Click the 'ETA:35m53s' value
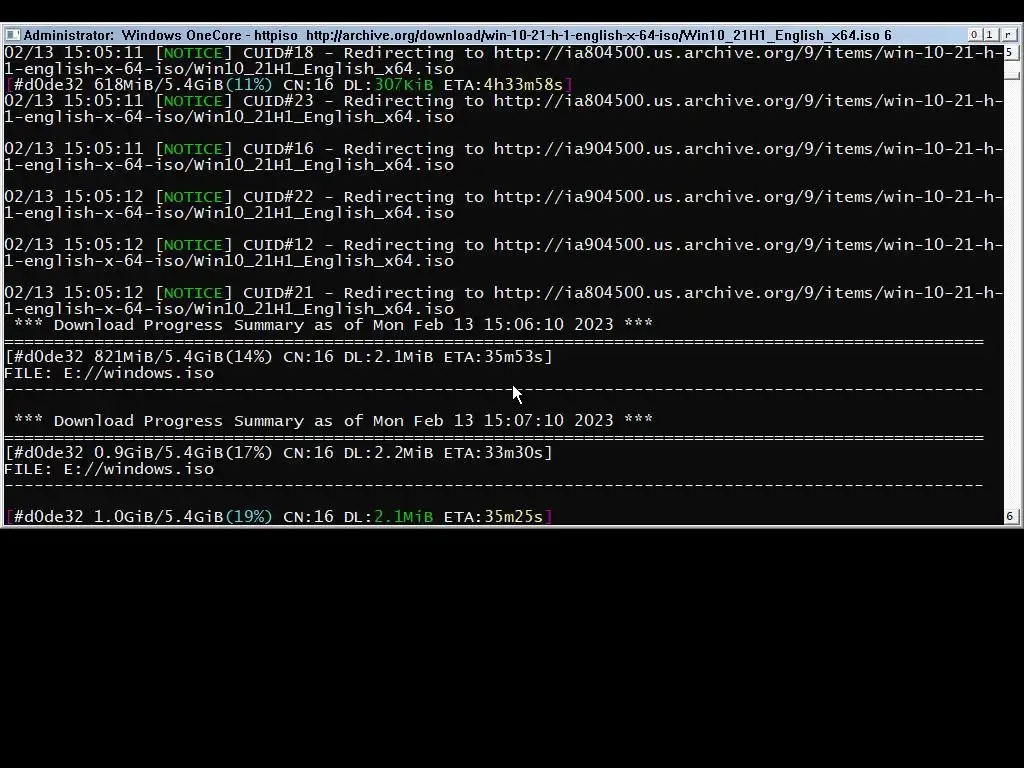 [x=493, y=357]
